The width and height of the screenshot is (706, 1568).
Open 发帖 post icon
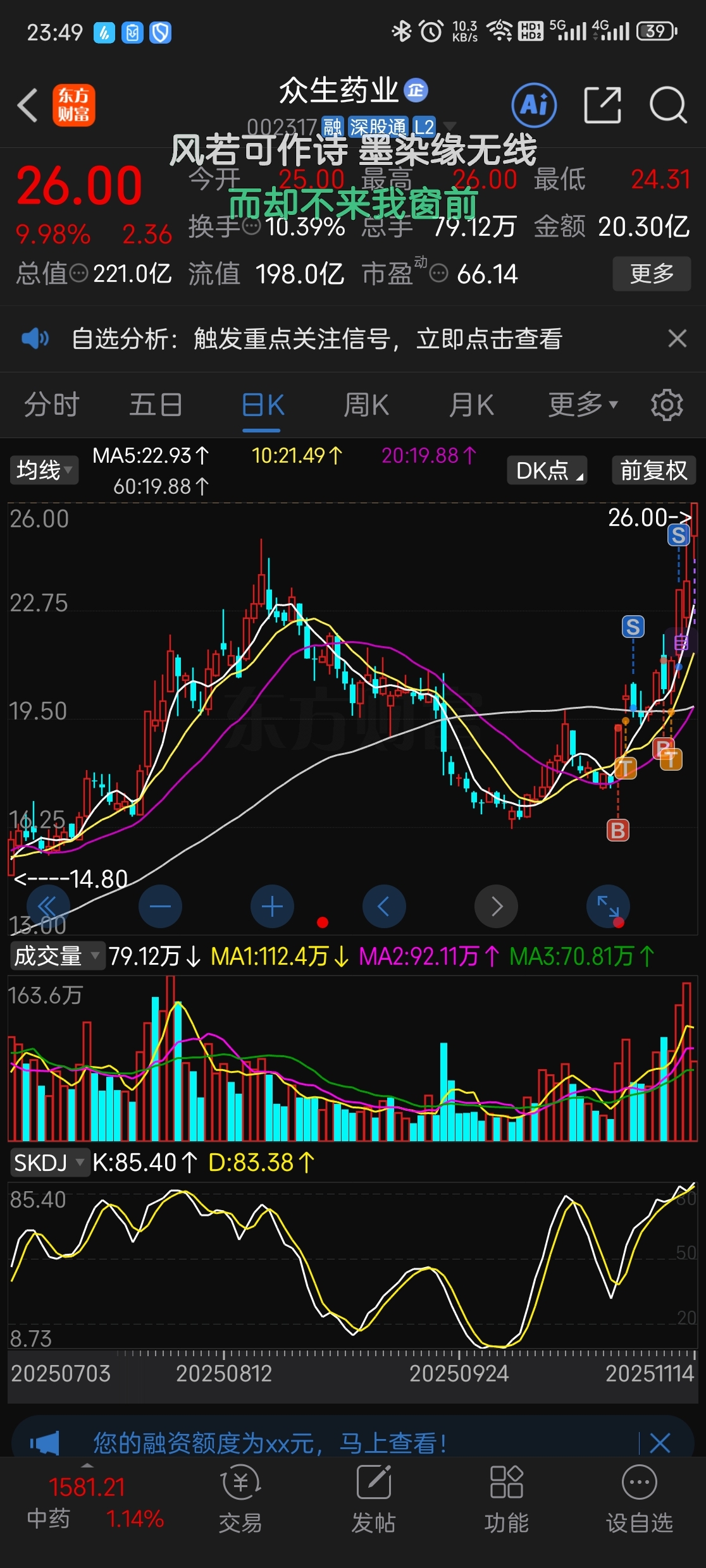pyautogui.click(x=373, y=1500)
